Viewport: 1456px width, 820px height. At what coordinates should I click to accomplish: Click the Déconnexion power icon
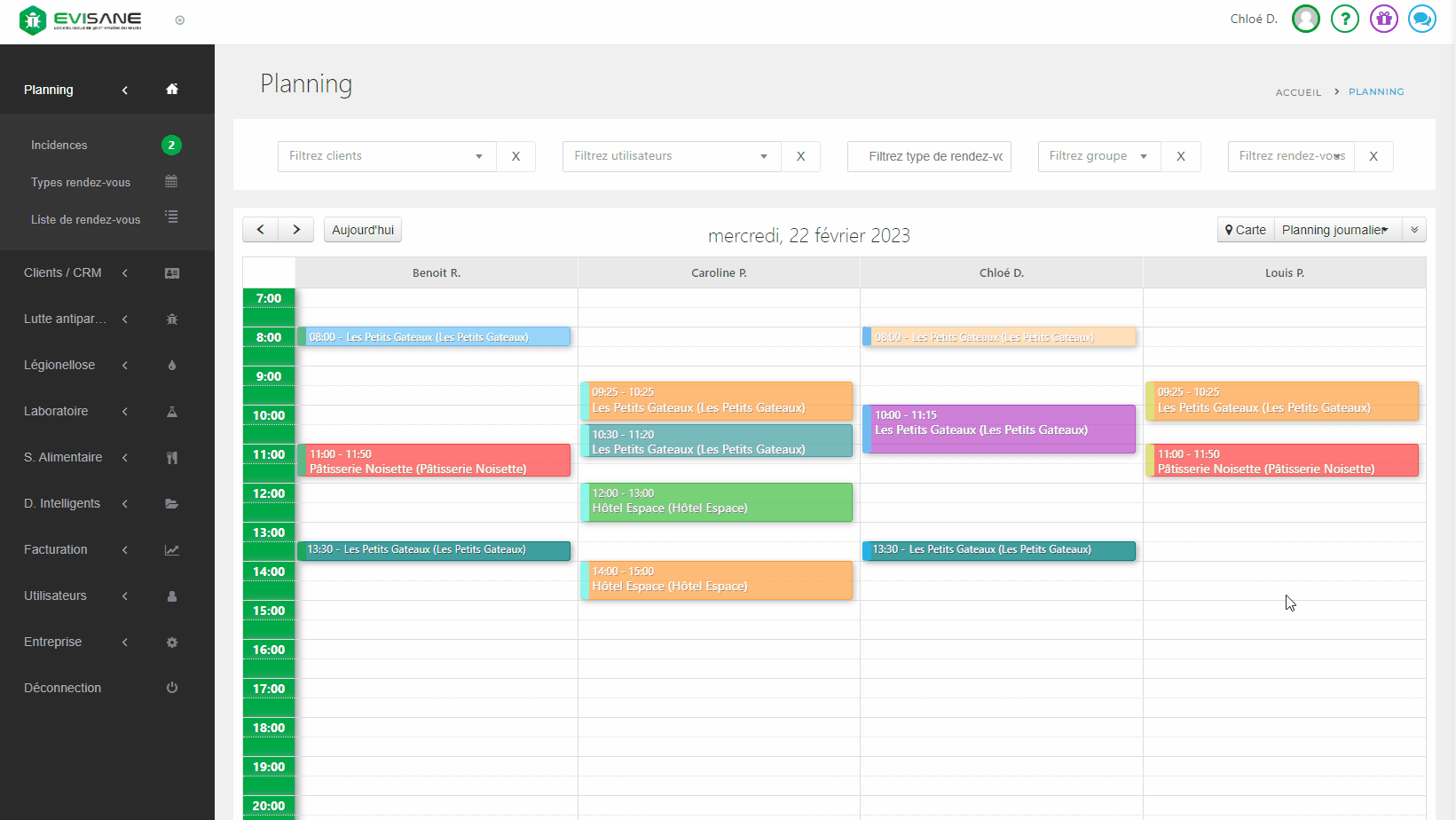pyautogui.click(x=172, y=688)
